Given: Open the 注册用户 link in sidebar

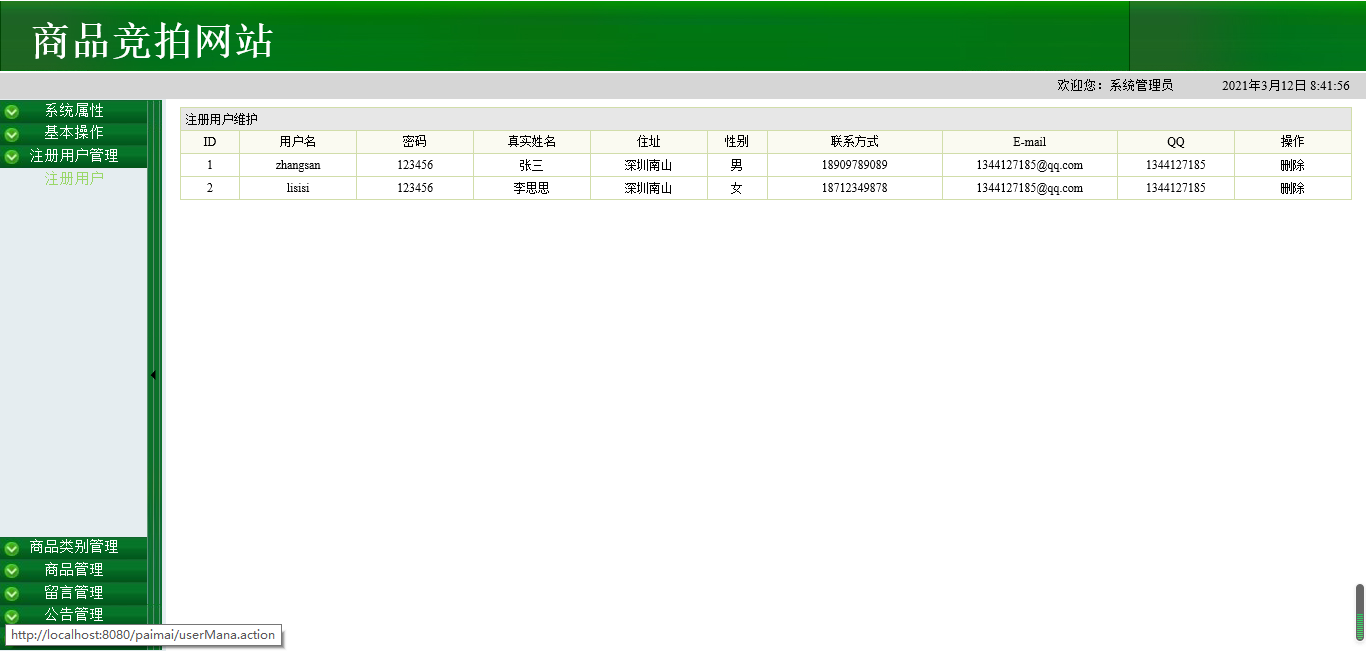Looking at the screenshot, I should point(74,179).
